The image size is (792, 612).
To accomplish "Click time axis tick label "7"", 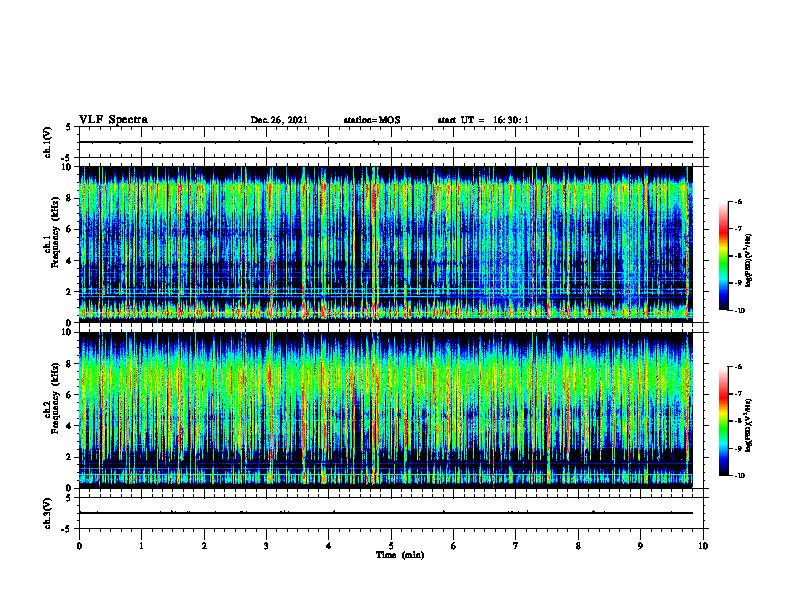I will click(x=516, y=546).
